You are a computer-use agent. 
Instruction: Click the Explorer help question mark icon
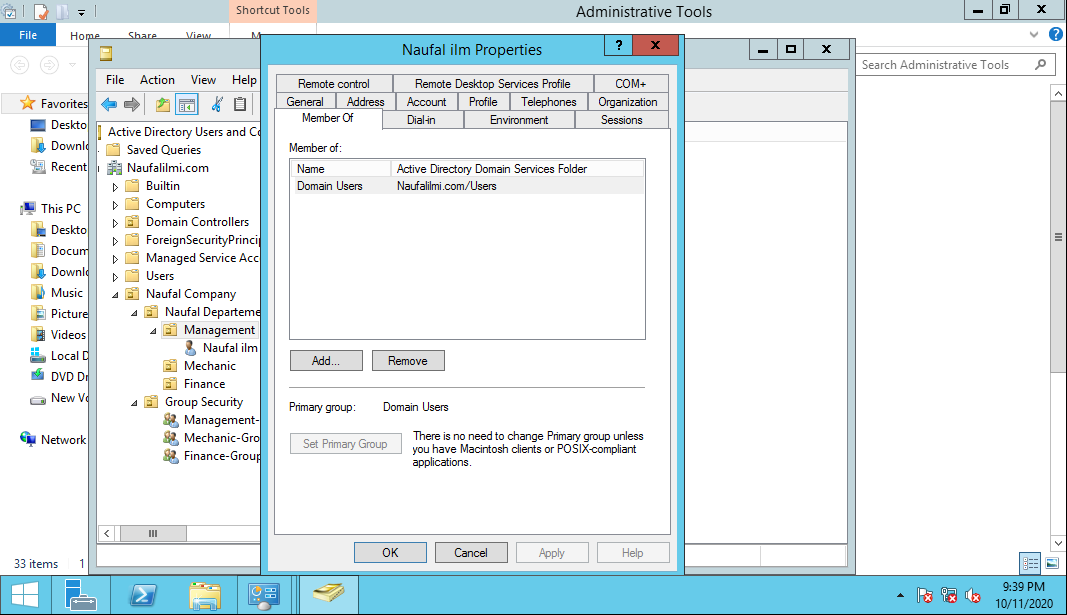(1055, 34)
